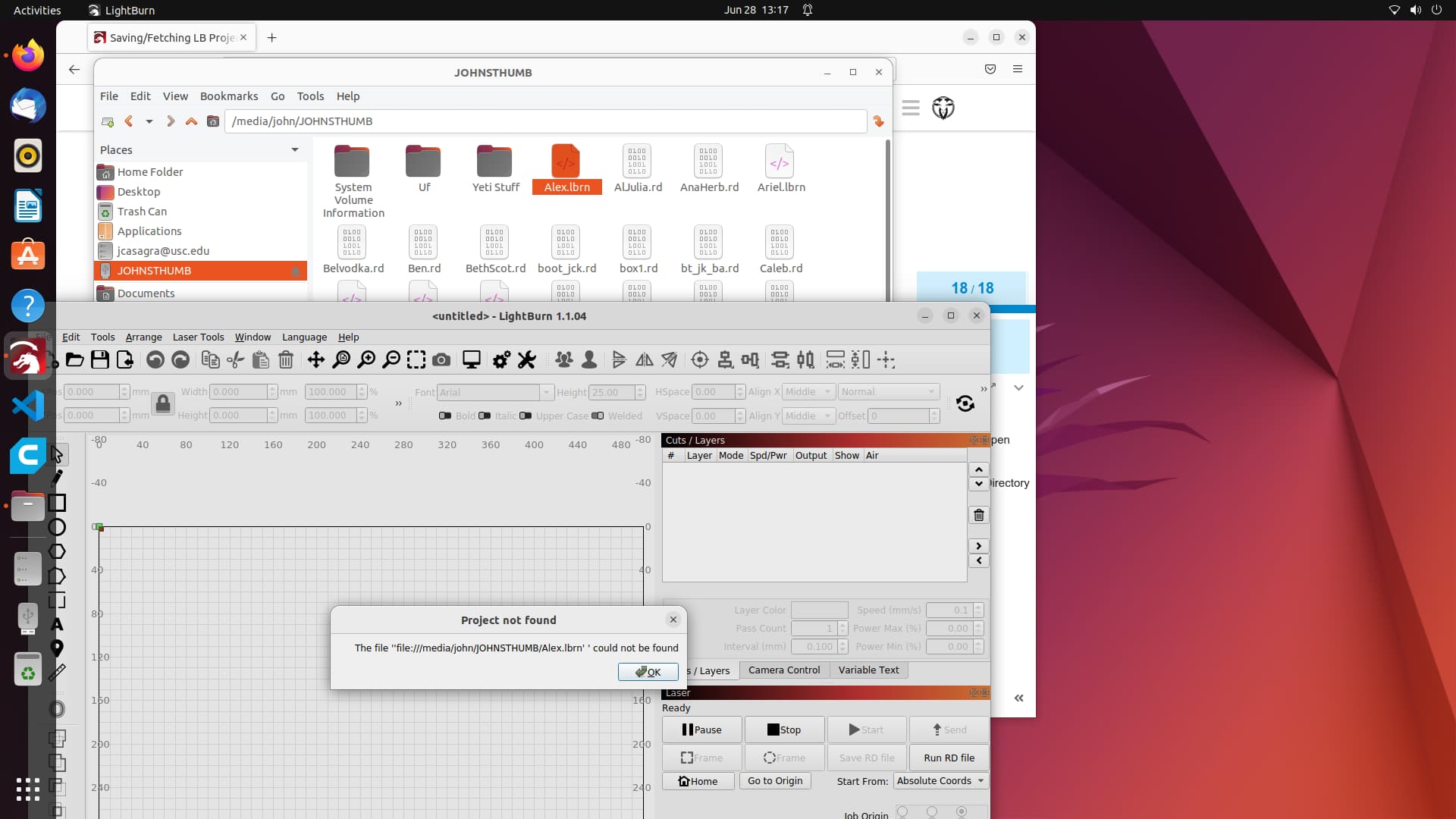Open the Align X Middle dropdown
Viewport: 1456px width, 819px height.
tap(808, 392)
